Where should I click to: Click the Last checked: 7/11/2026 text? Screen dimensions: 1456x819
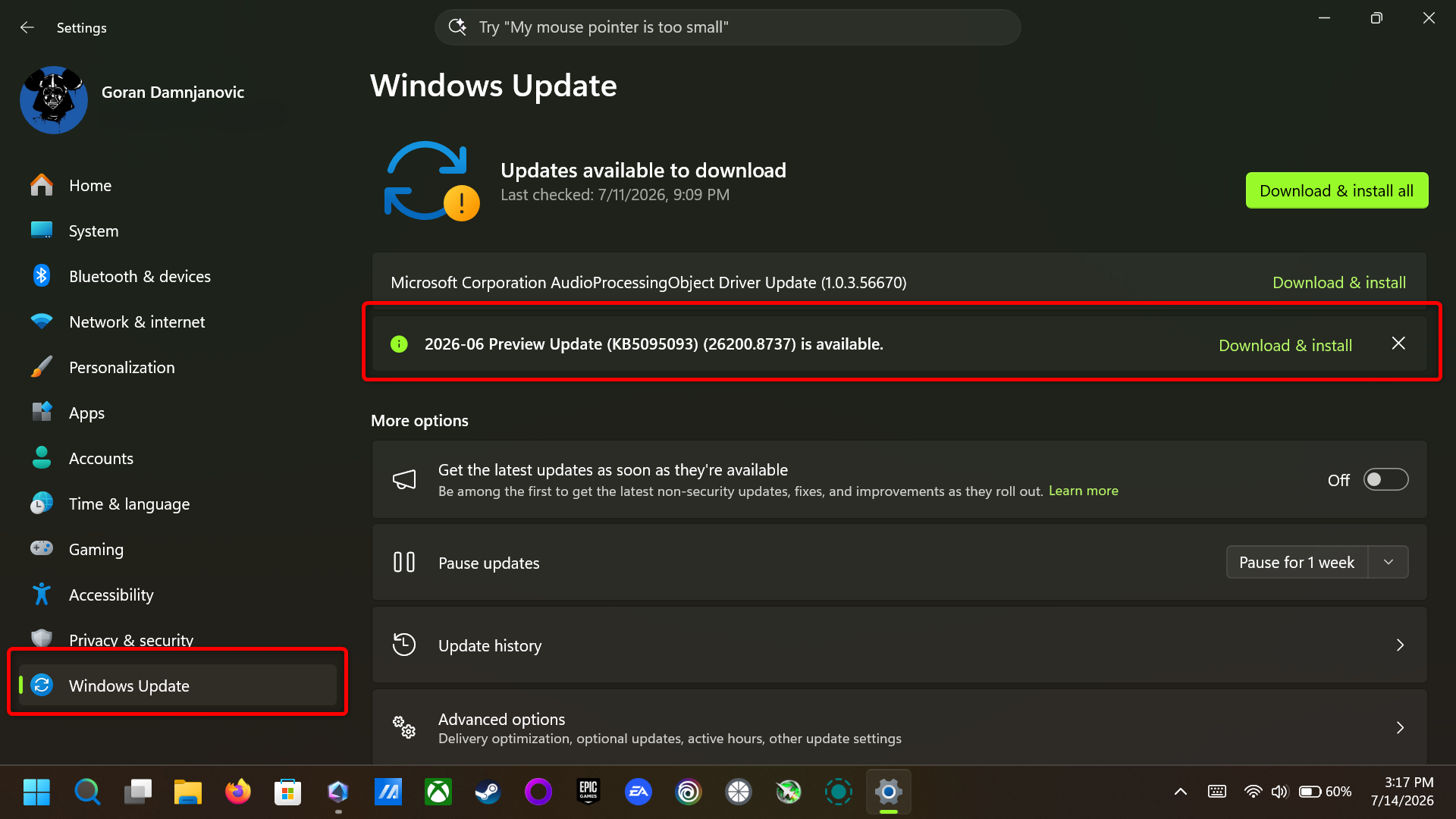[x=615, y=195]
